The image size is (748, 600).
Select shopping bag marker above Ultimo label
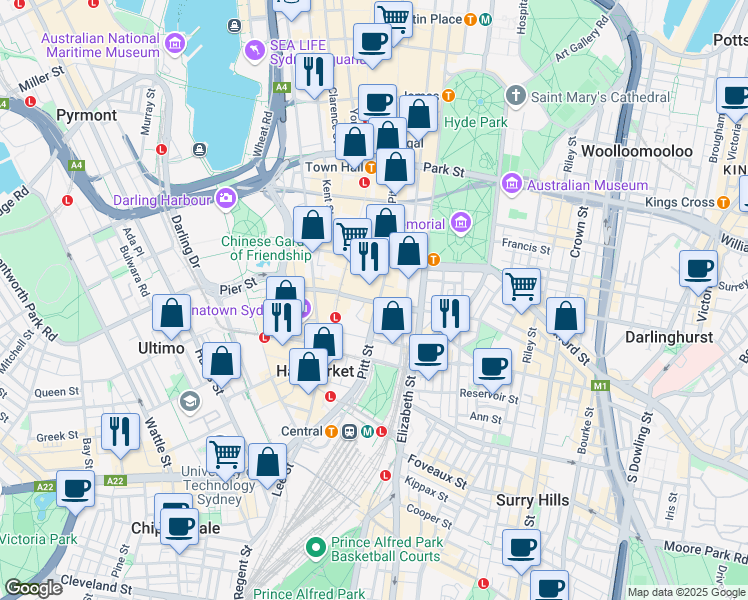(x=171, y=314)
